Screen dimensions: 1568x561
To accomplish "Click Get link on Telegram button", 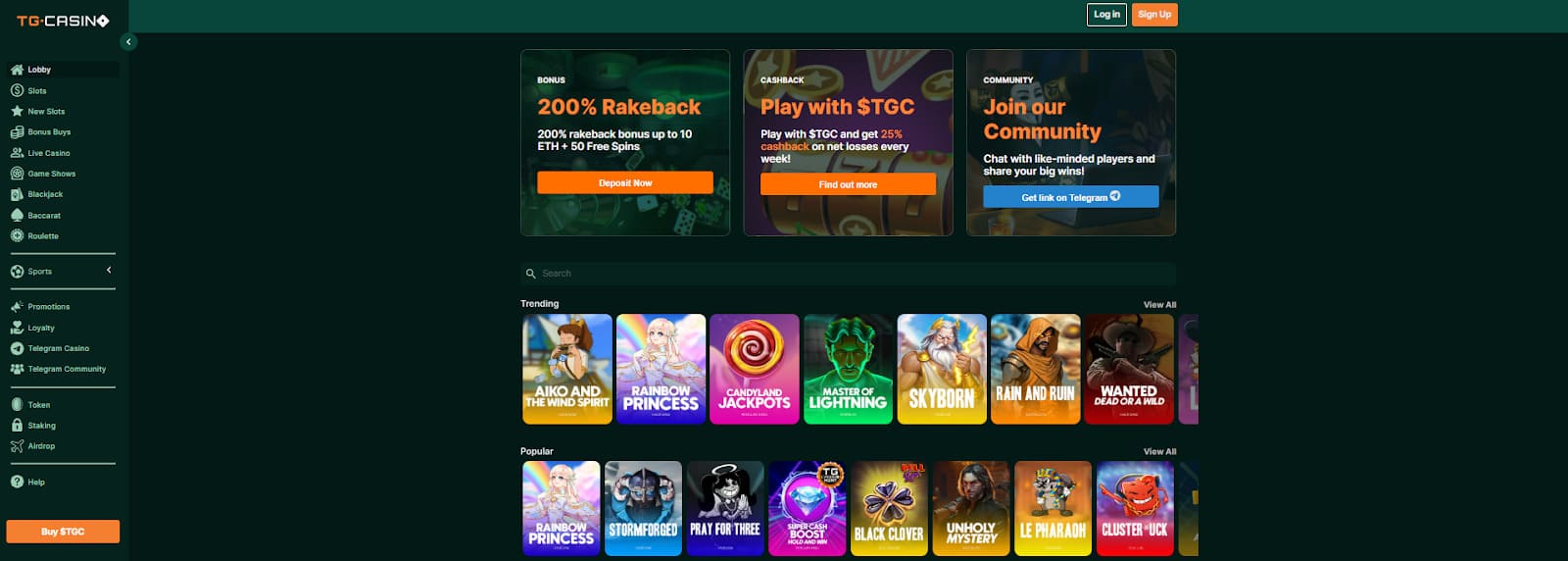I will (1071, 197).
